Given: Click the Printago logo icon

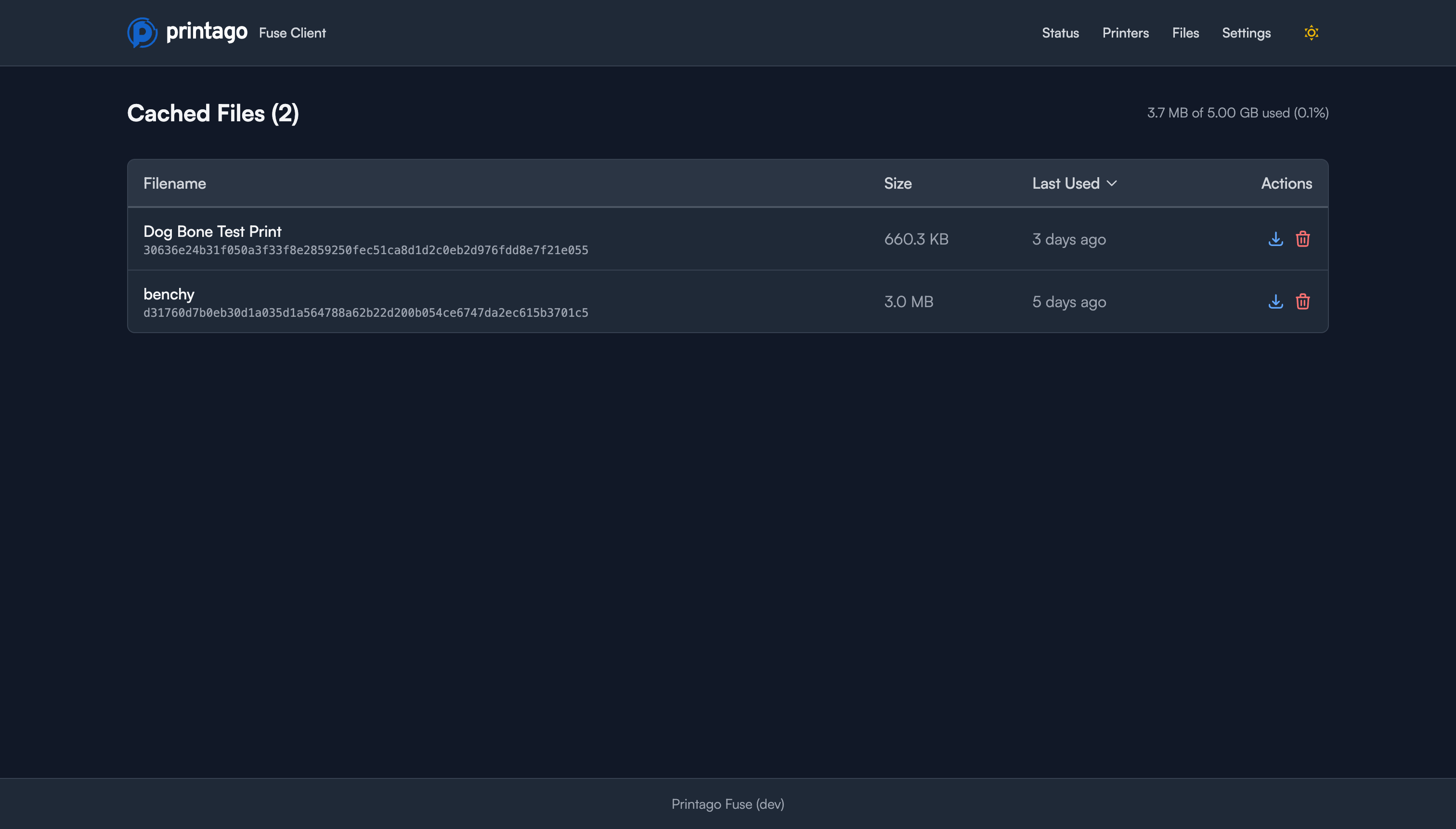Looking at the screenshot, I should pos(142,32).
